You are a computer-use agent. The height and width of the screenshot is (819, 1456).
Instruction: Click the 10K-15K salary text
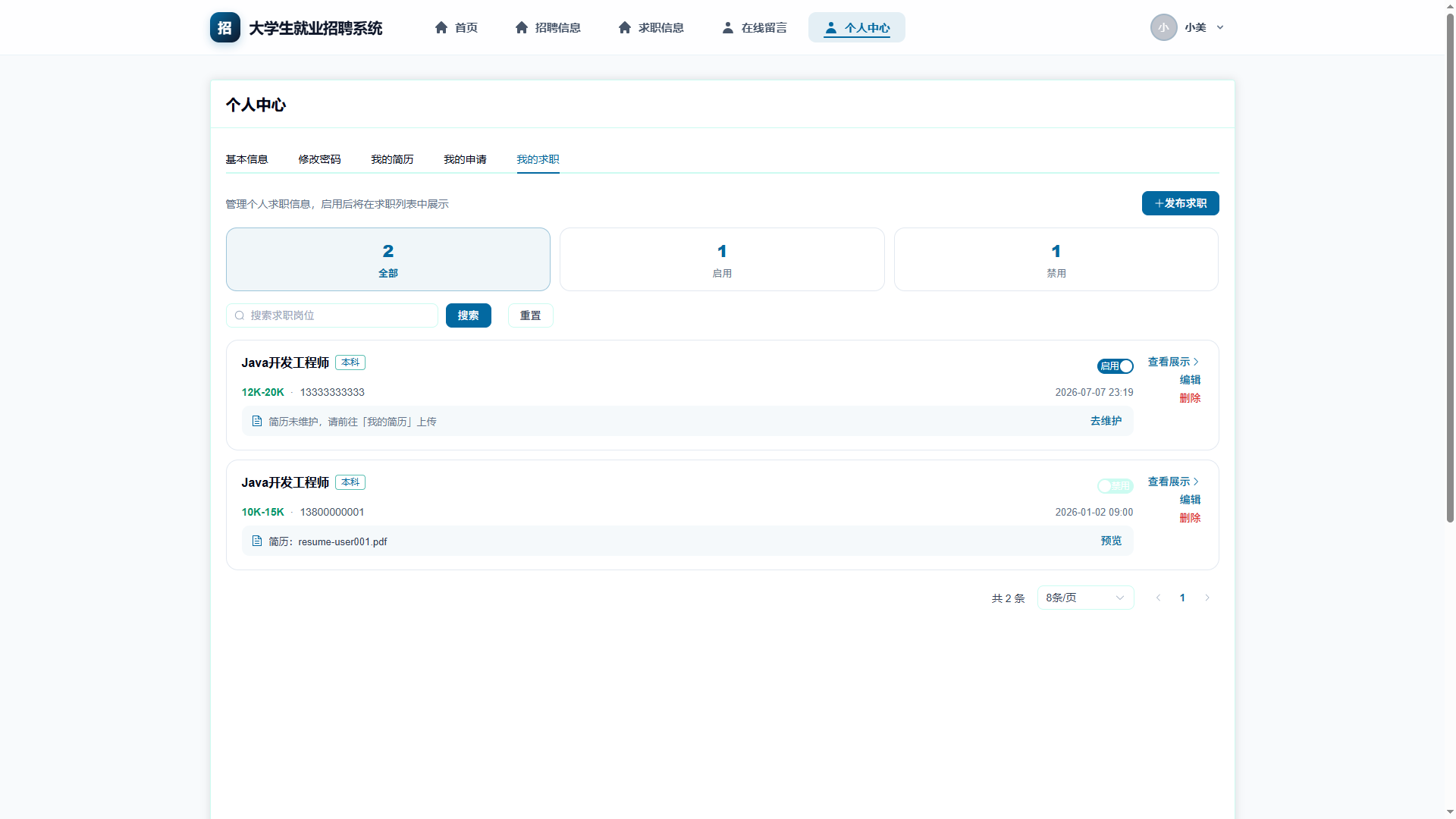tap(263, 512)
